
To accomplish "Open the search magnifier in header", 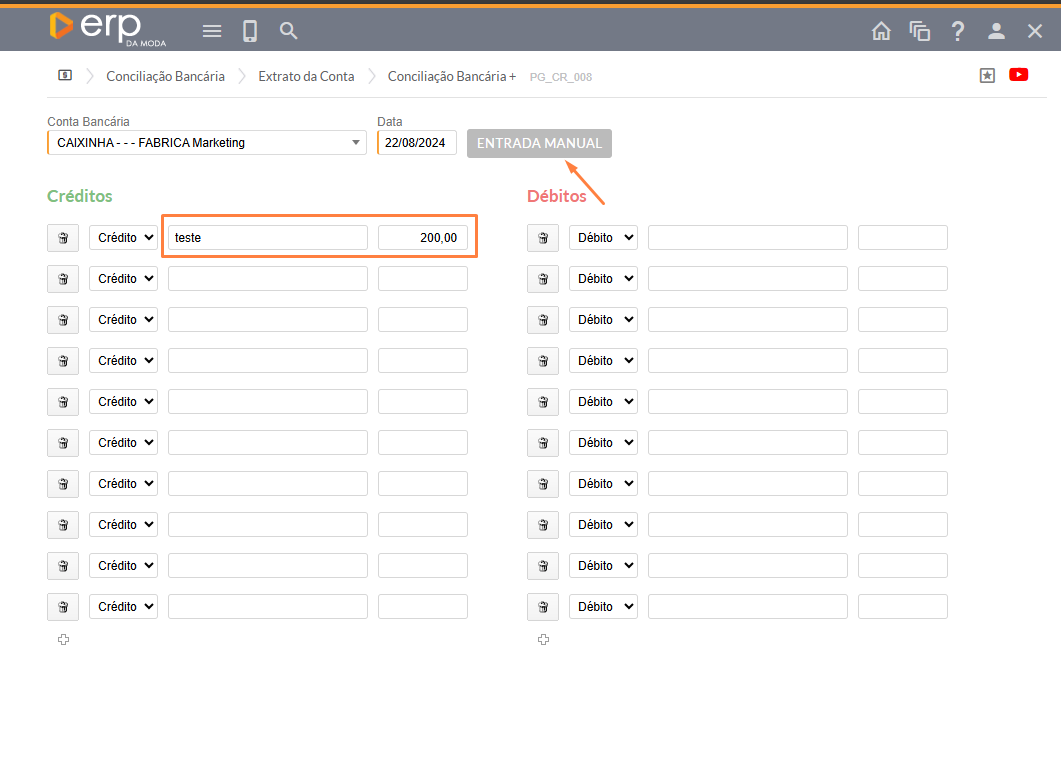I will [x=289, y=31].
